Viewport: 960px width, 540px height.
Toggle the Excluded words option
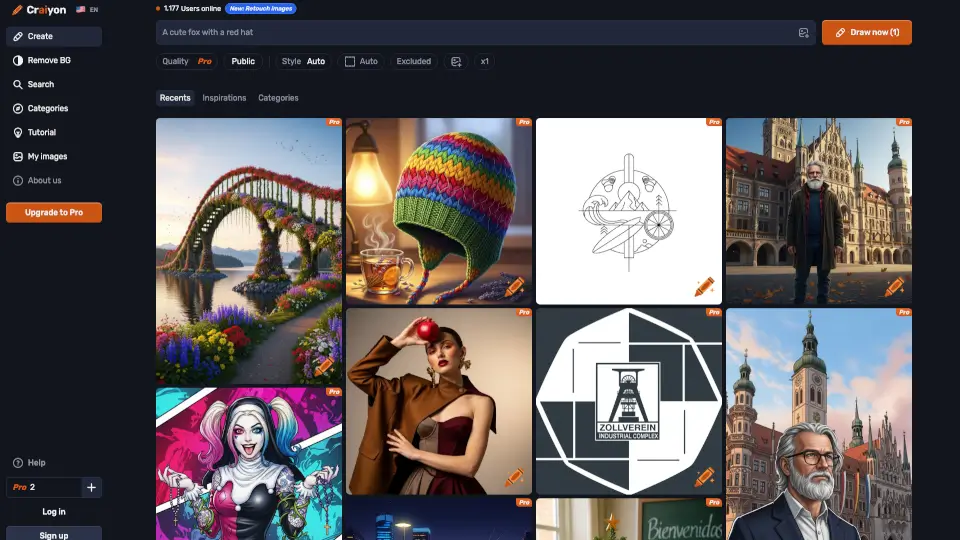tap(413, 61)
